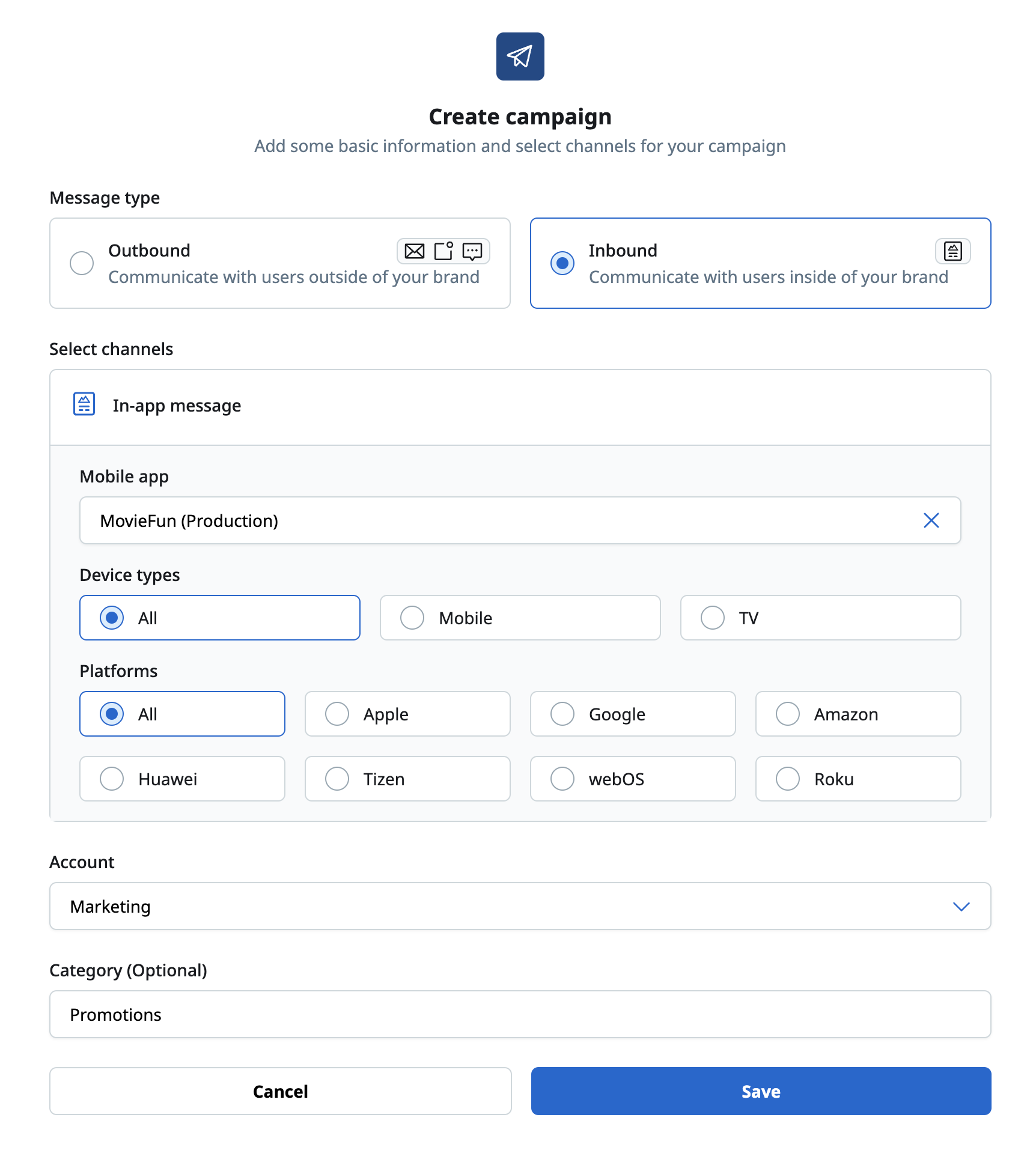Select the Outbound message type radio

(82, 263)
